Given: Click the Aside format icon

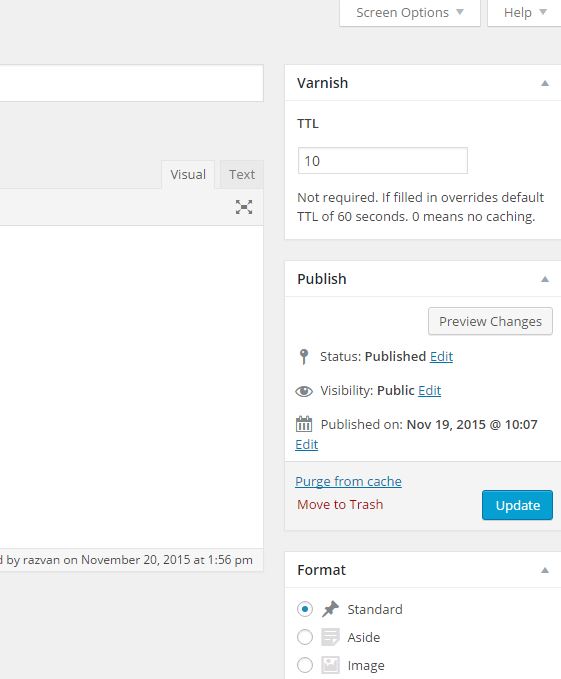Looking at the screenshot, I should click(x=330, y=637).
